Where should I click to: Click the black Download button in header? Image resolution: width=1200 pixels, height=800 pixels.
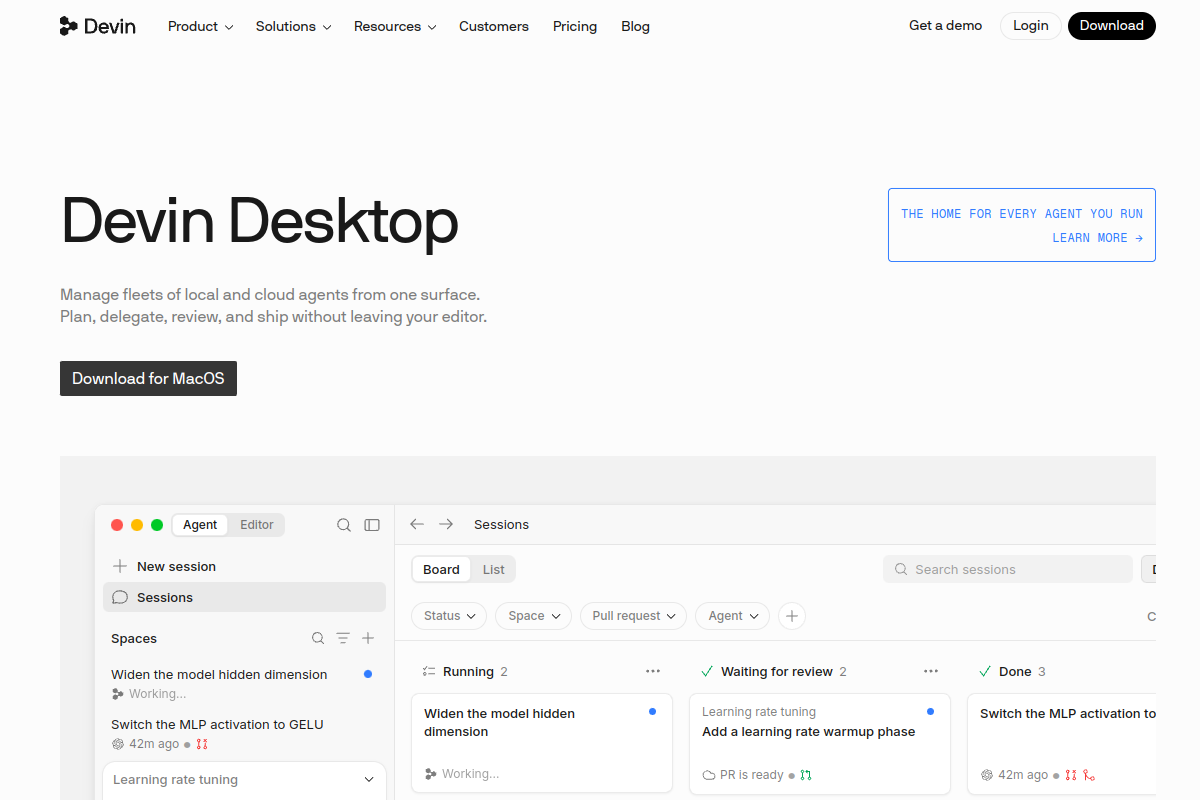[1112, 26]
